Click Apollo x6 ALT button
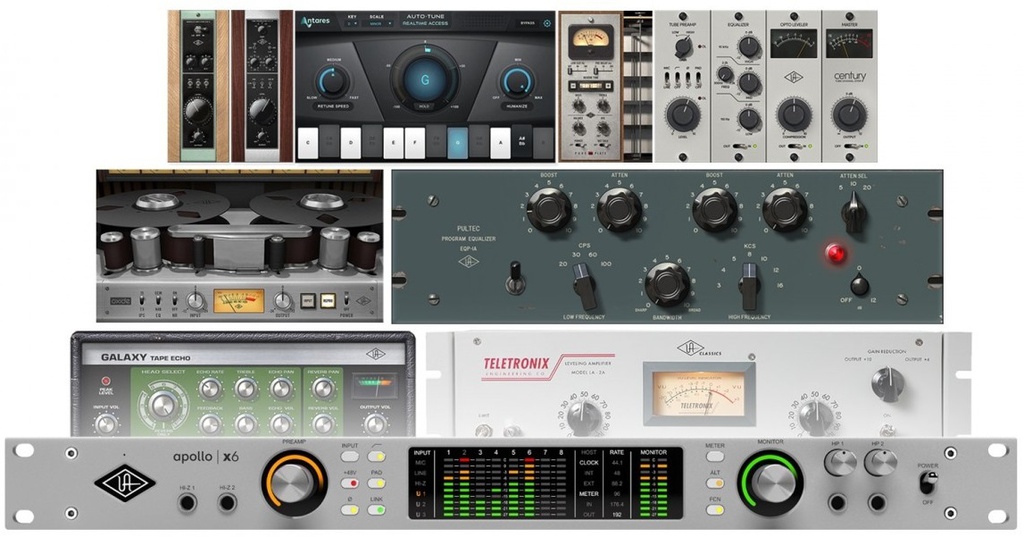The image size is (1024, 537). [x=714, y=483]
